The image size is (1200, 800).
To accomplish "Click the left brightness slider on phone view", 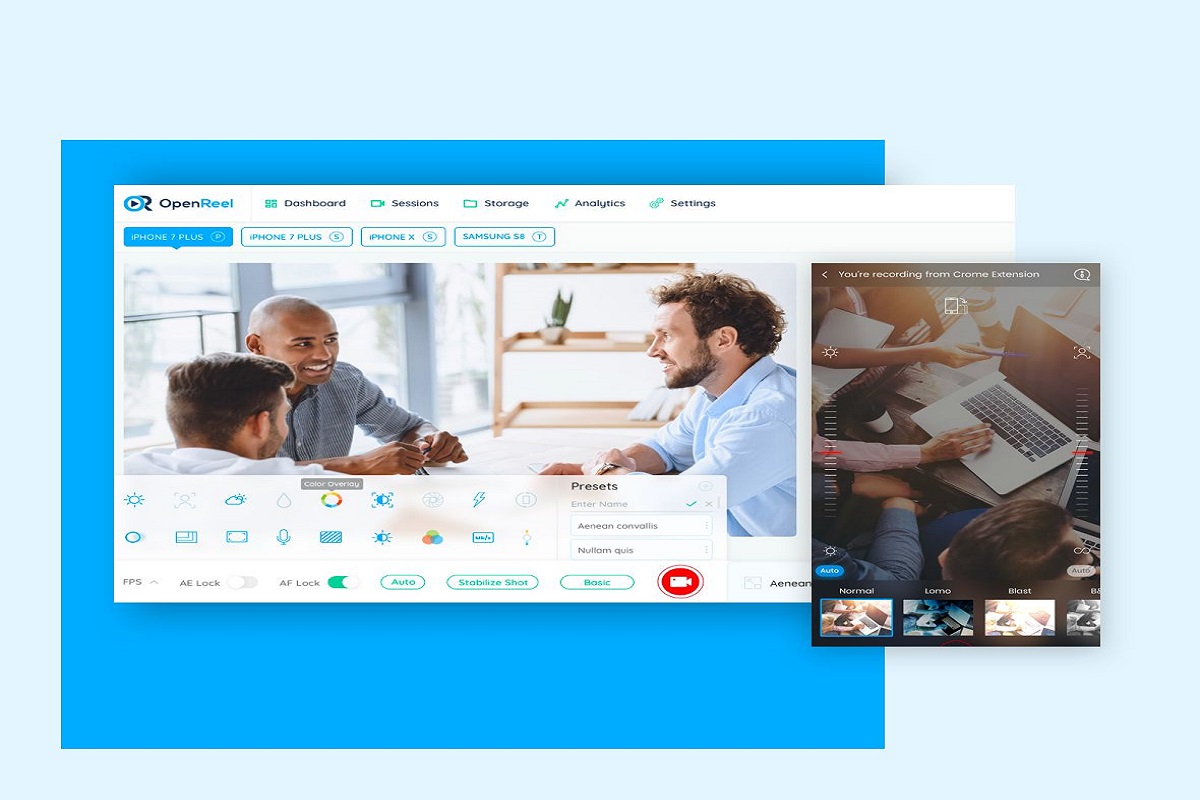I will (830, 453).
